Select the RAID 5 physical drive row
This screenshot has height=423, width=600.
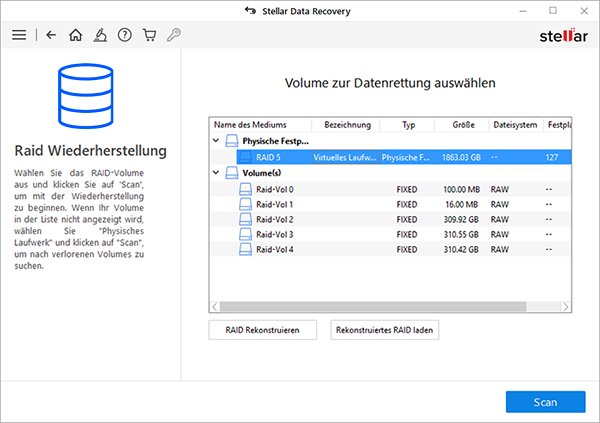404,157
